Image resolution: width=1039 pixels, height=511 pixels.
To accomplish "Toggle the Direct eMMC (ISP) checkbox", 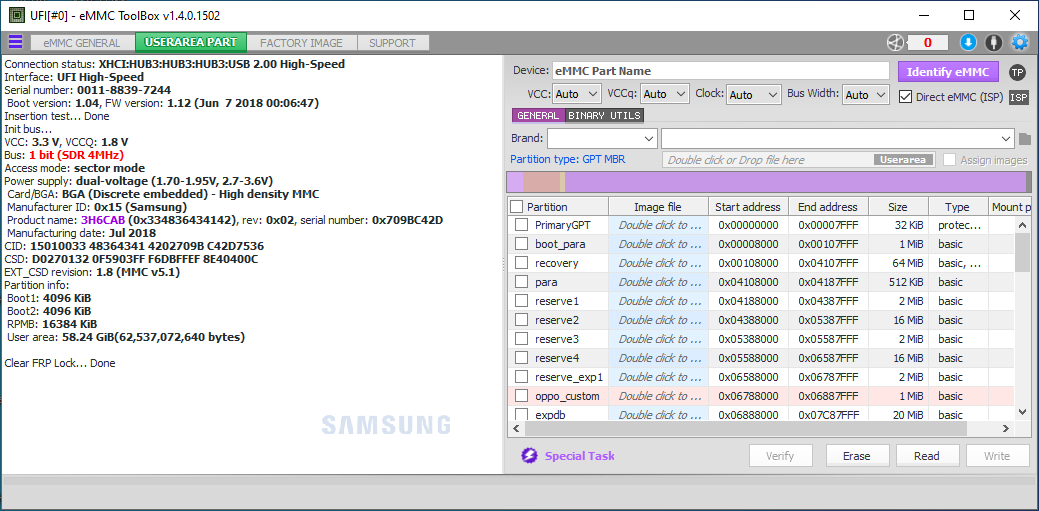I will coord(906,97).
